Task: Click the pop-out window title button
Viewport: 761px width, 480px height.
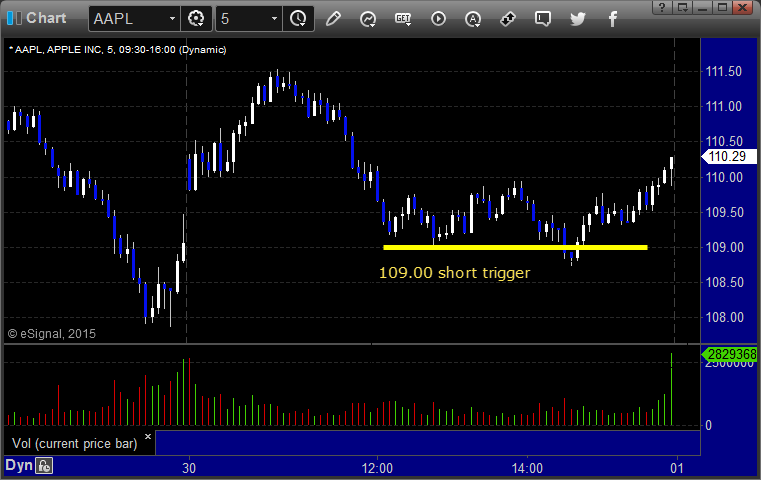Action: click(682, 7)
